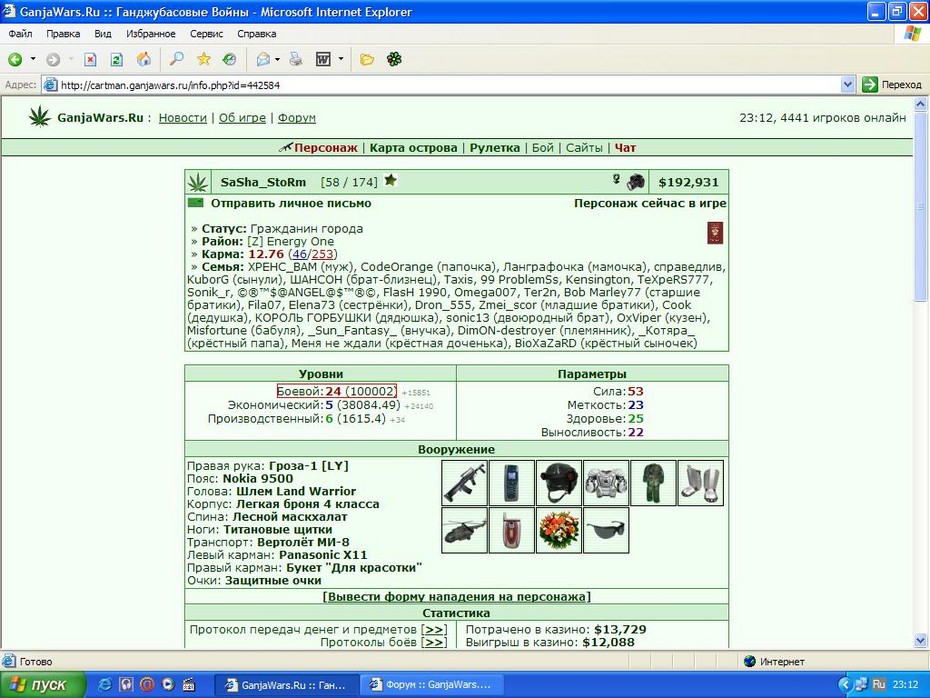Click the Back arrow in IE toolbar
Viewport: 930px width, 698px height.
(15, 59)
